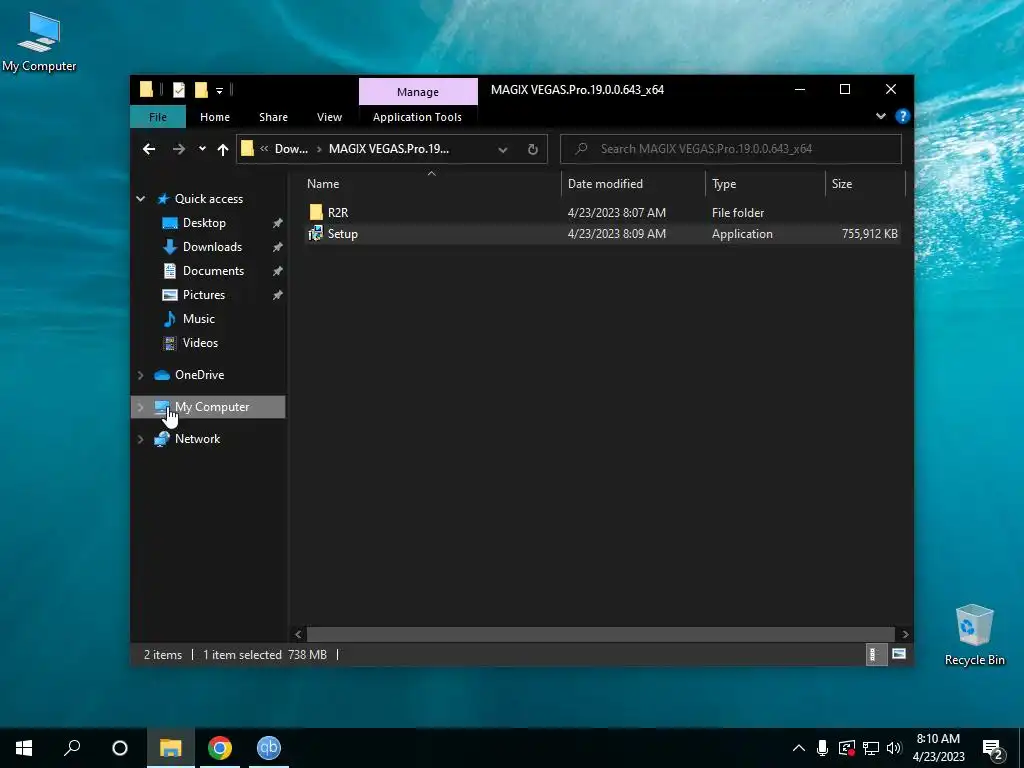The width and height of the screenshot is (1024, 768).
Task: Click the horizontal scrollbar's right arrow
Action: pos(905,634)
